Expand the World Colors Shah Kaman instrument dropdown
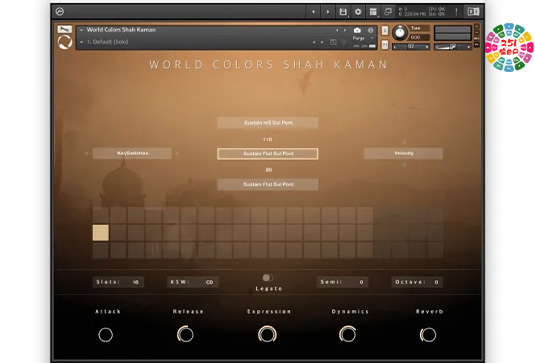Image resolution: width=535 pixels, height=363 pixels. click(x=81, y=30)
